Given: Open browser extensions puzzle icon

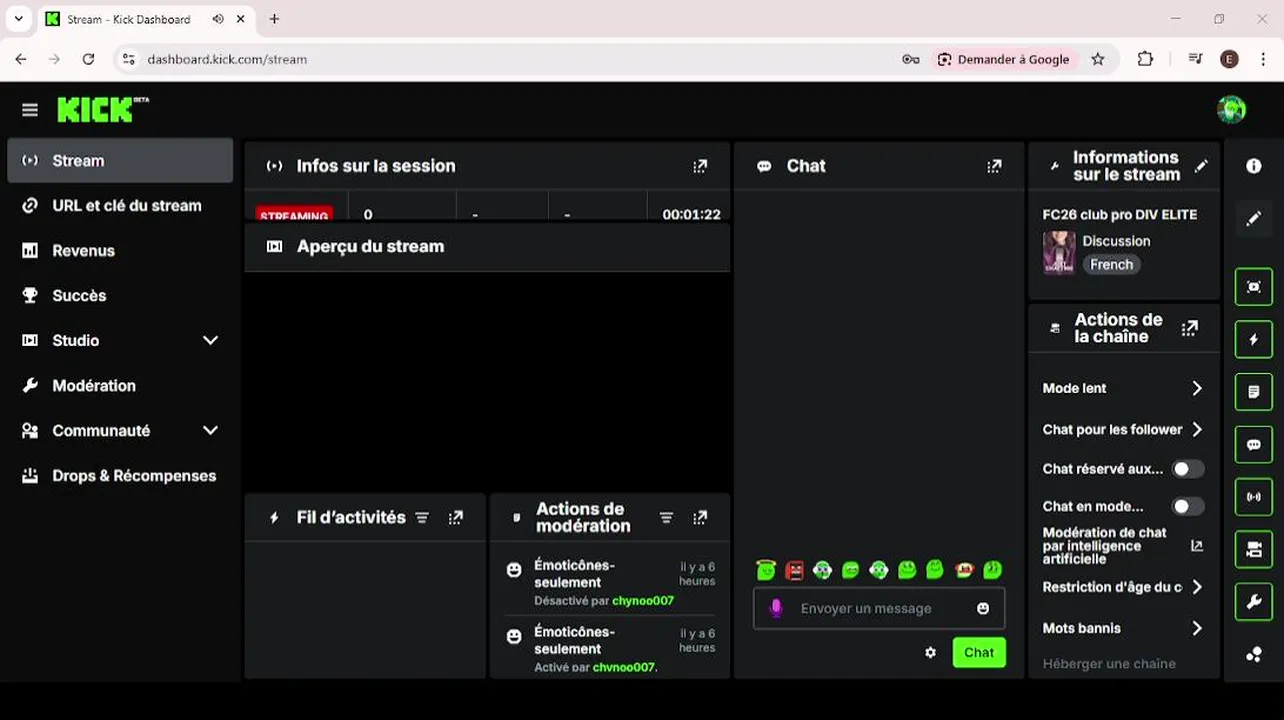Looking at the screenshot, I should click(1146, 59).
